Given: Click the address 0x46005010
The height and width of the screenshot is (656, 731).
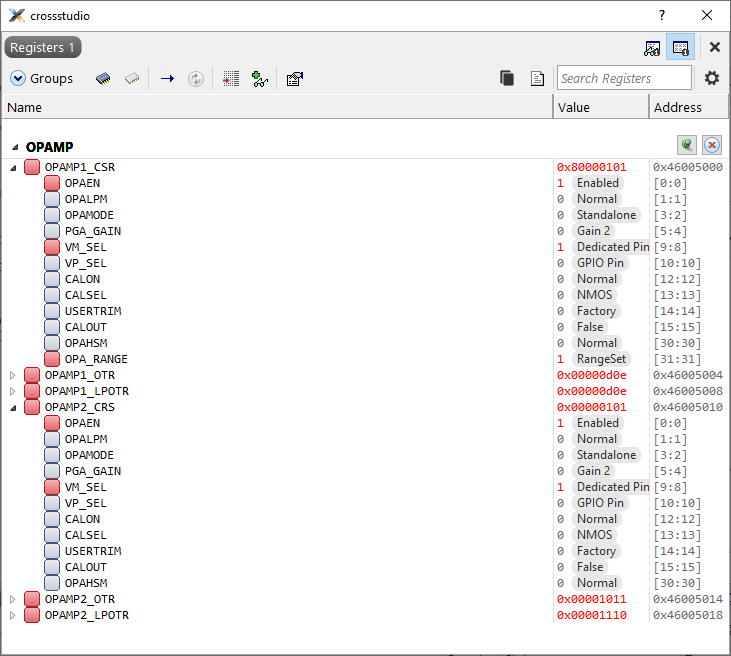Looking at the screenshot, I should (x=688, y=407).
